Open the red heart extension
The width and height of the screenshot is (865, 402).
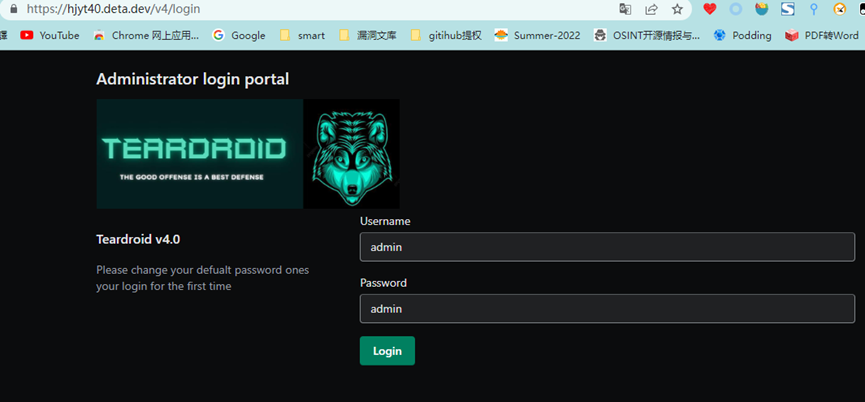point(710,9)
